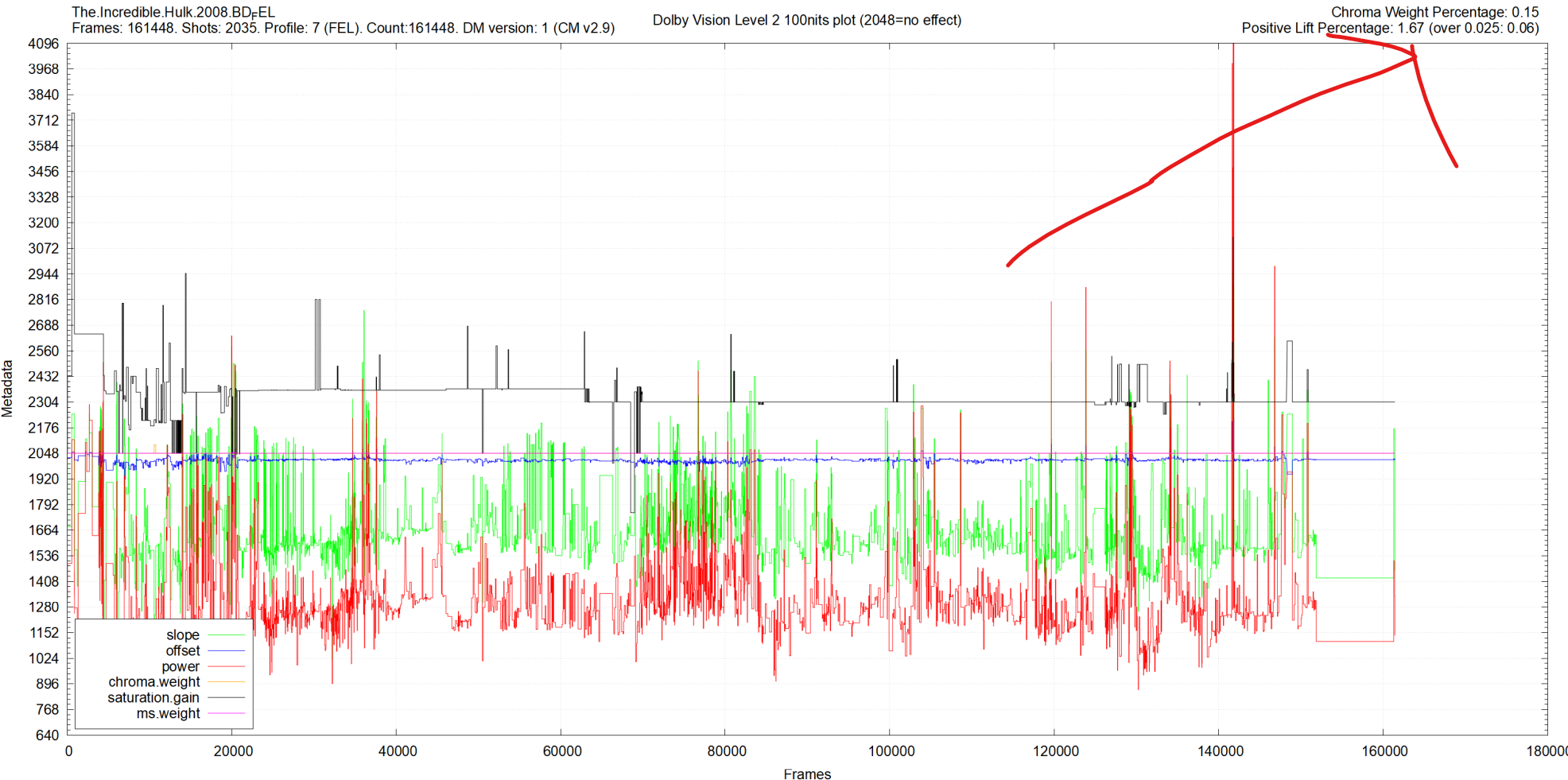Click the y-axis tick label 640
Screen dimensions: 1568x780
tap(48, 735)
